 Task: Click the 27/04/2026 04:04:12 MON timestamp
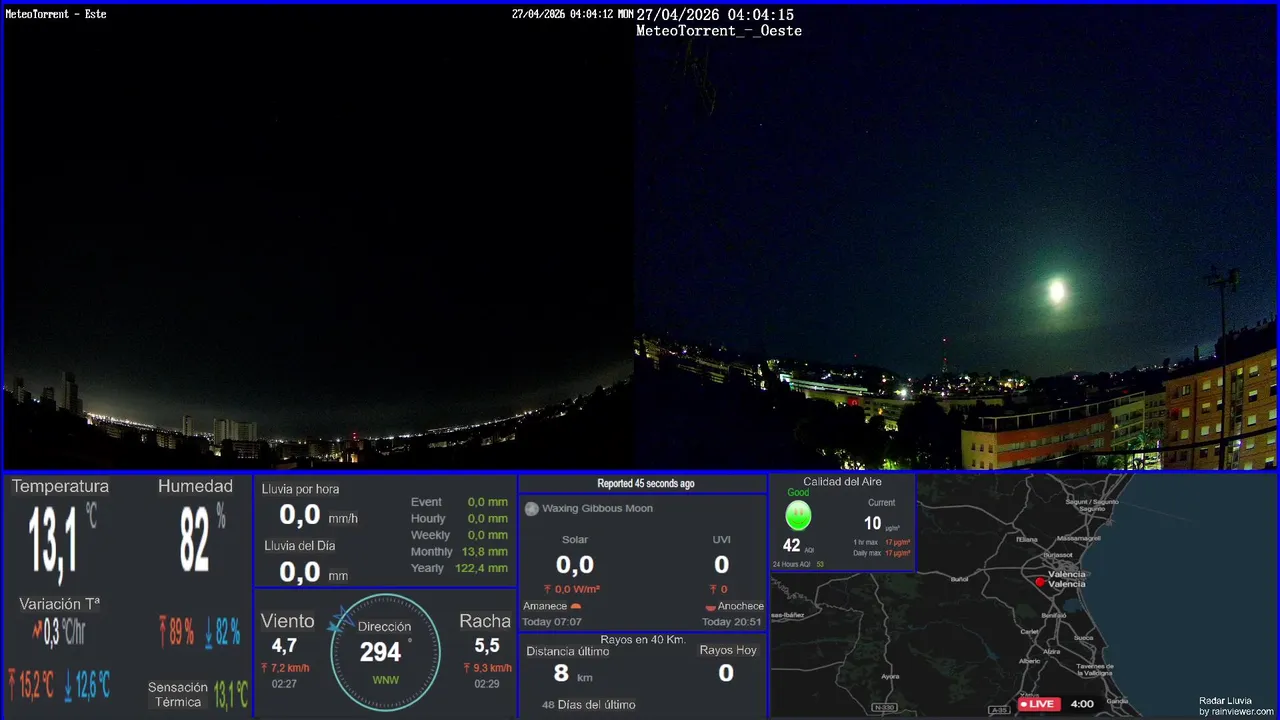pyautogui.click(x=573, y=14)
